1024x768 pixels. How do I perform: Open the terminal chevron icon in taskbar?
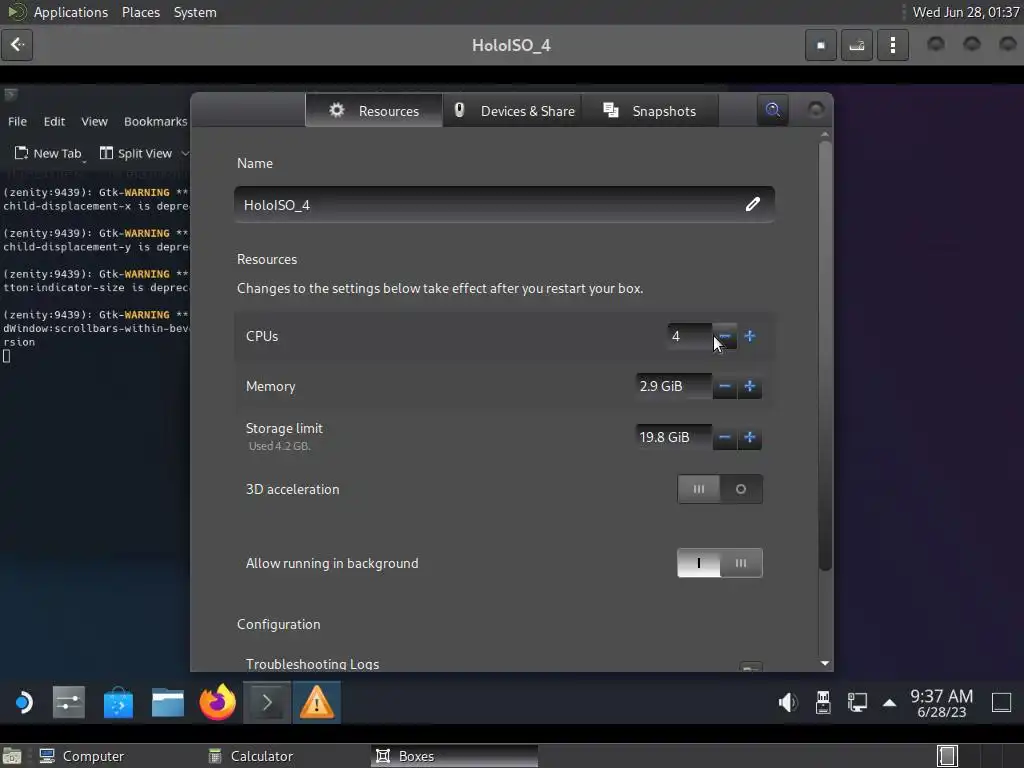pyautogui.click(x=267, y=703)
